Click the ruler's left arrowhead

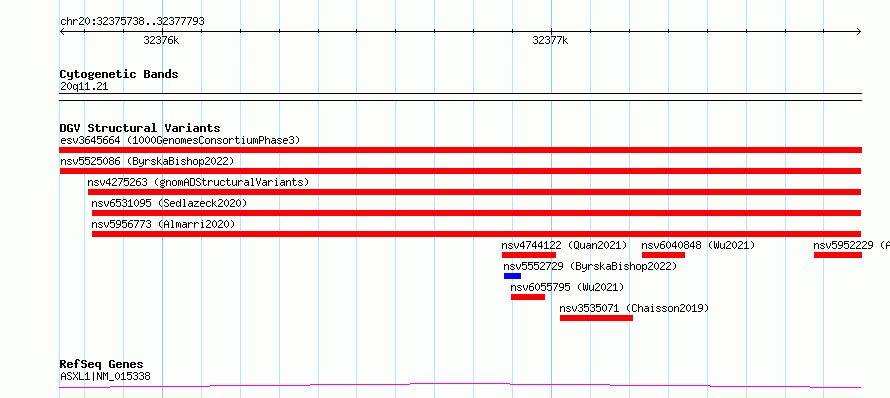[x=62, y=32]
